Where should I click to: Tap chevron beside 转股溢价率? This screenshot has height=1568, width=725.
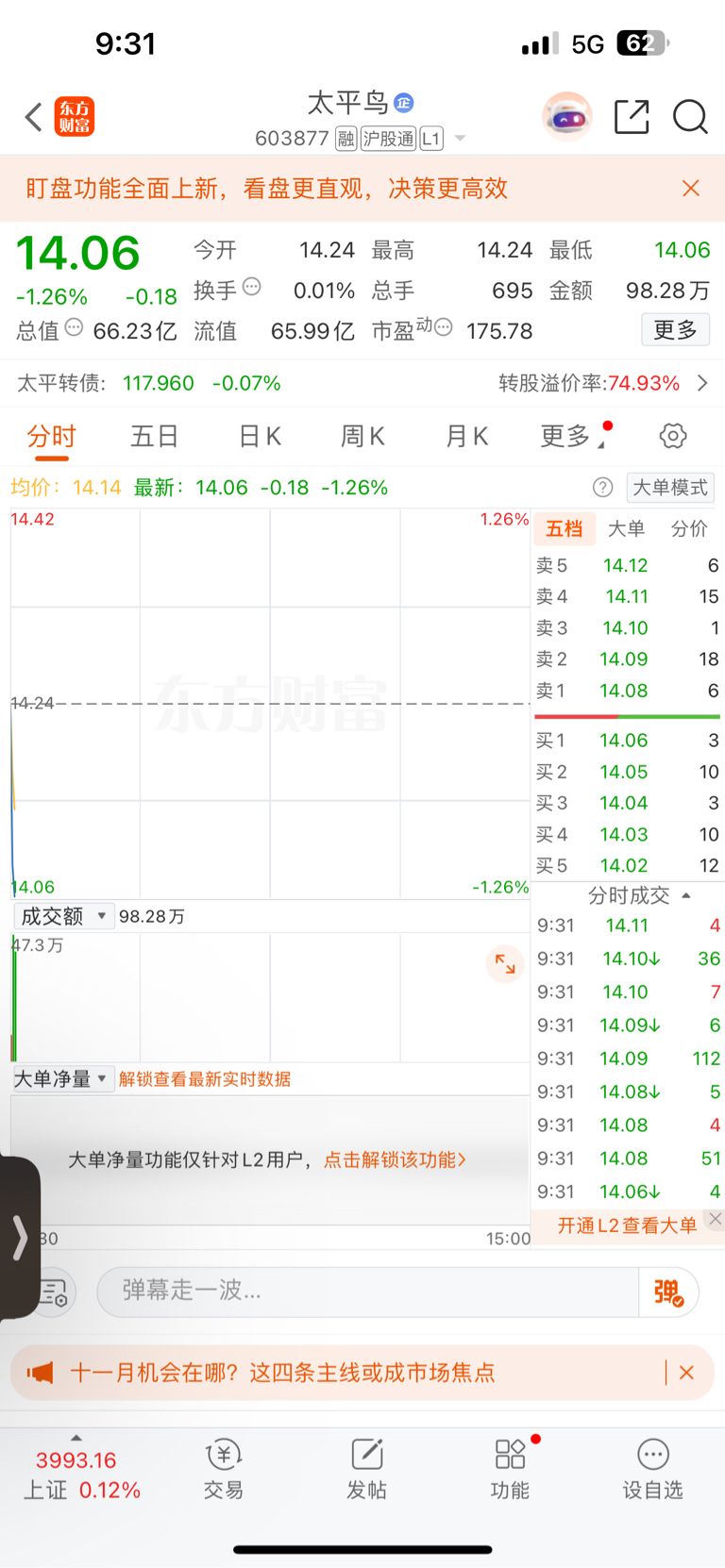[x=702, y=383]
